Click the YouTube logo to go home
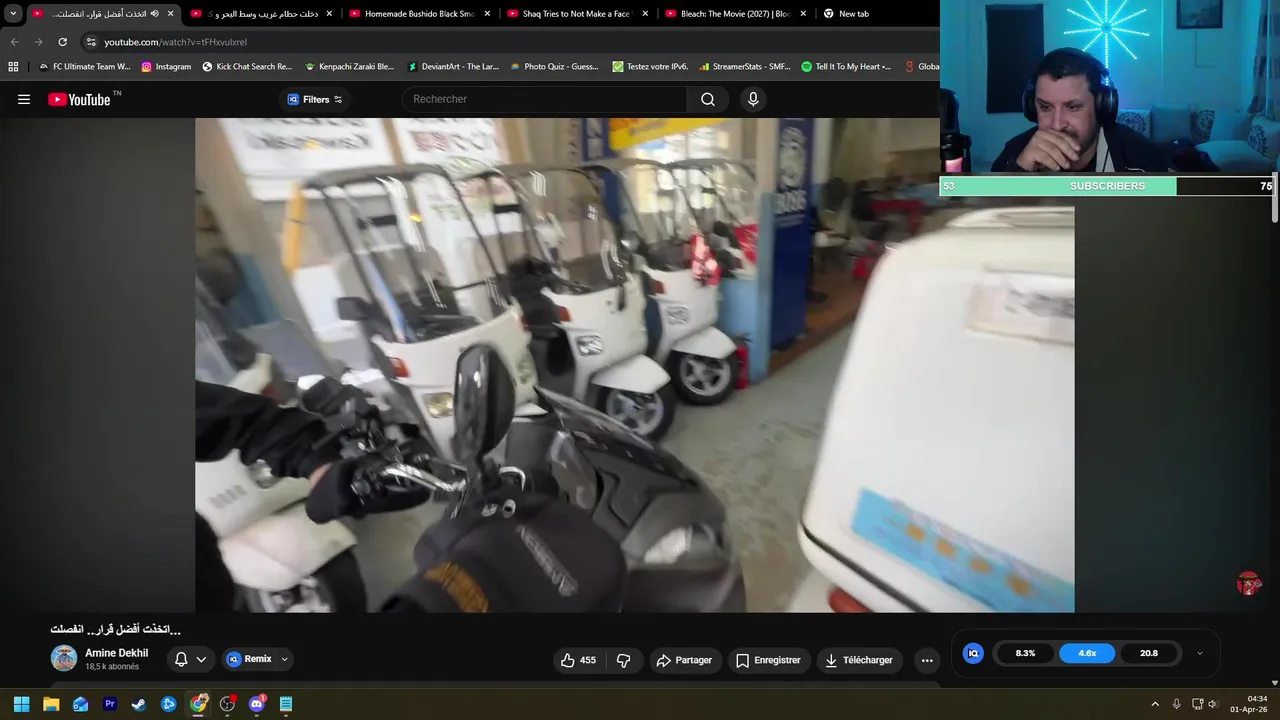The width and height of the screenshot is (1280, 720). point(79,99)
